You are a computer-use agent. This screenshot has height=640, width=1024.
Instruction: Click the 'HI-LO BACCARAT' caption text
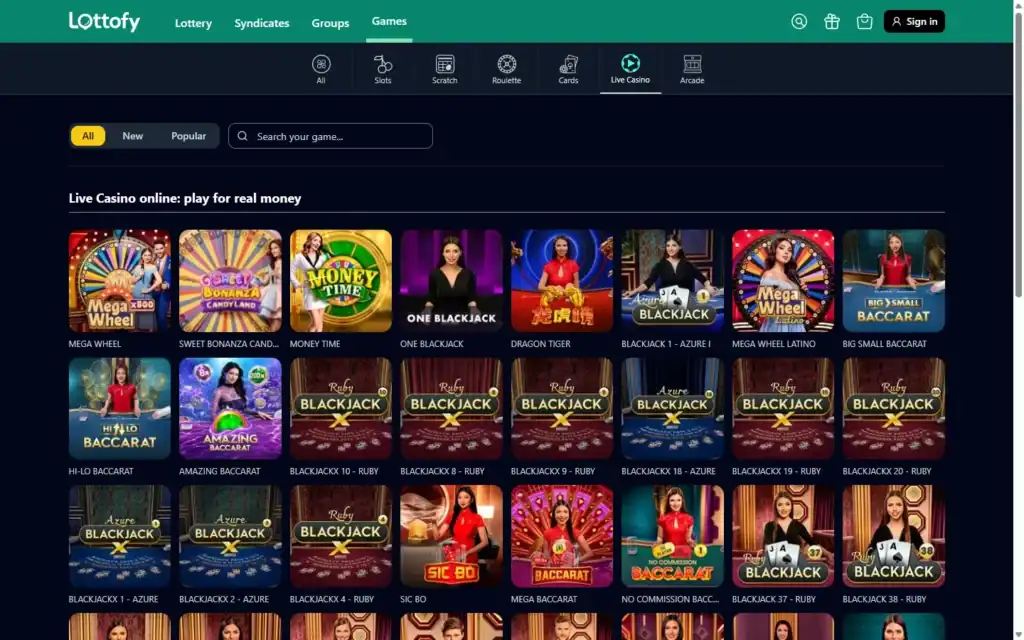pyautogui.click(x=101, y=471)
